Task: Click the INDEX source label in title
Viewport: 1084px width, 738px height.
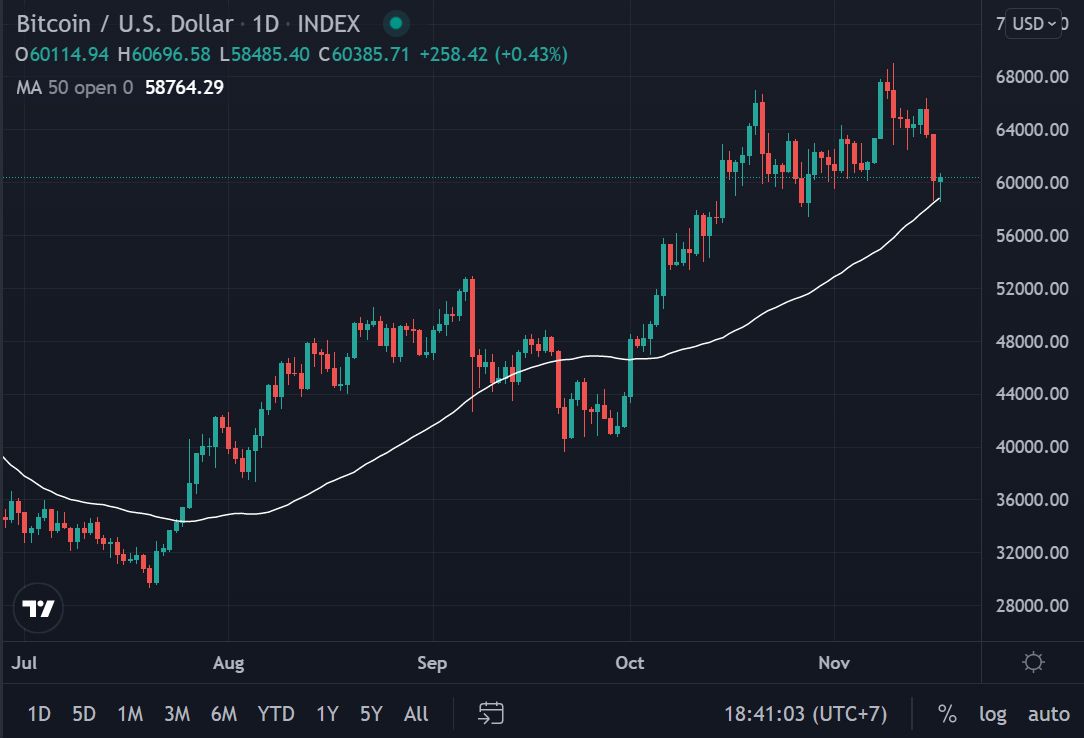Action: click(328, 24)
